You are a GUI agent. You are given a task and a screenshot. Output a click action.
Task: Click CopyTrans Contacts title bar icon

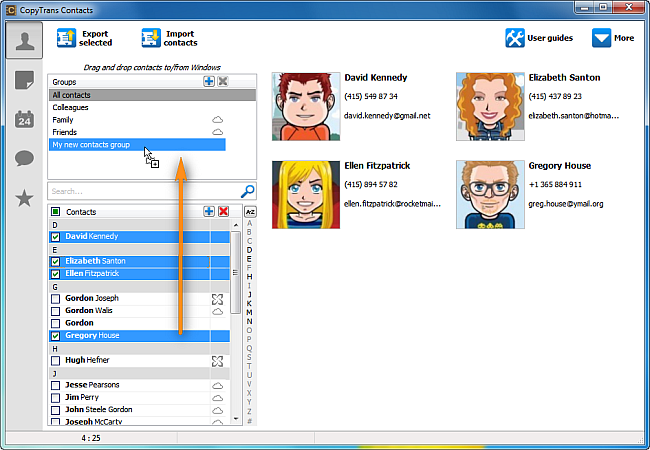coord(11,10)
